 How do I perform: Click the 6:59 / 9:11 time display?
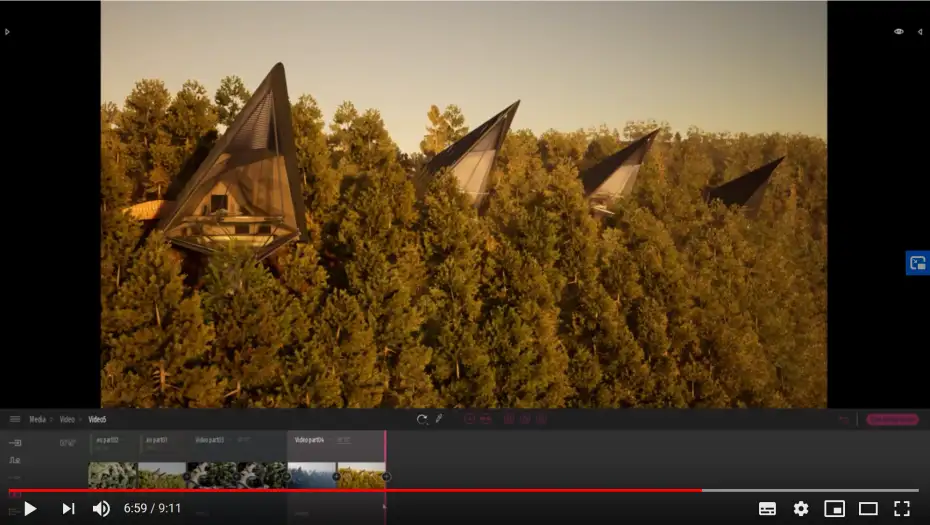(x=152, y=508)
